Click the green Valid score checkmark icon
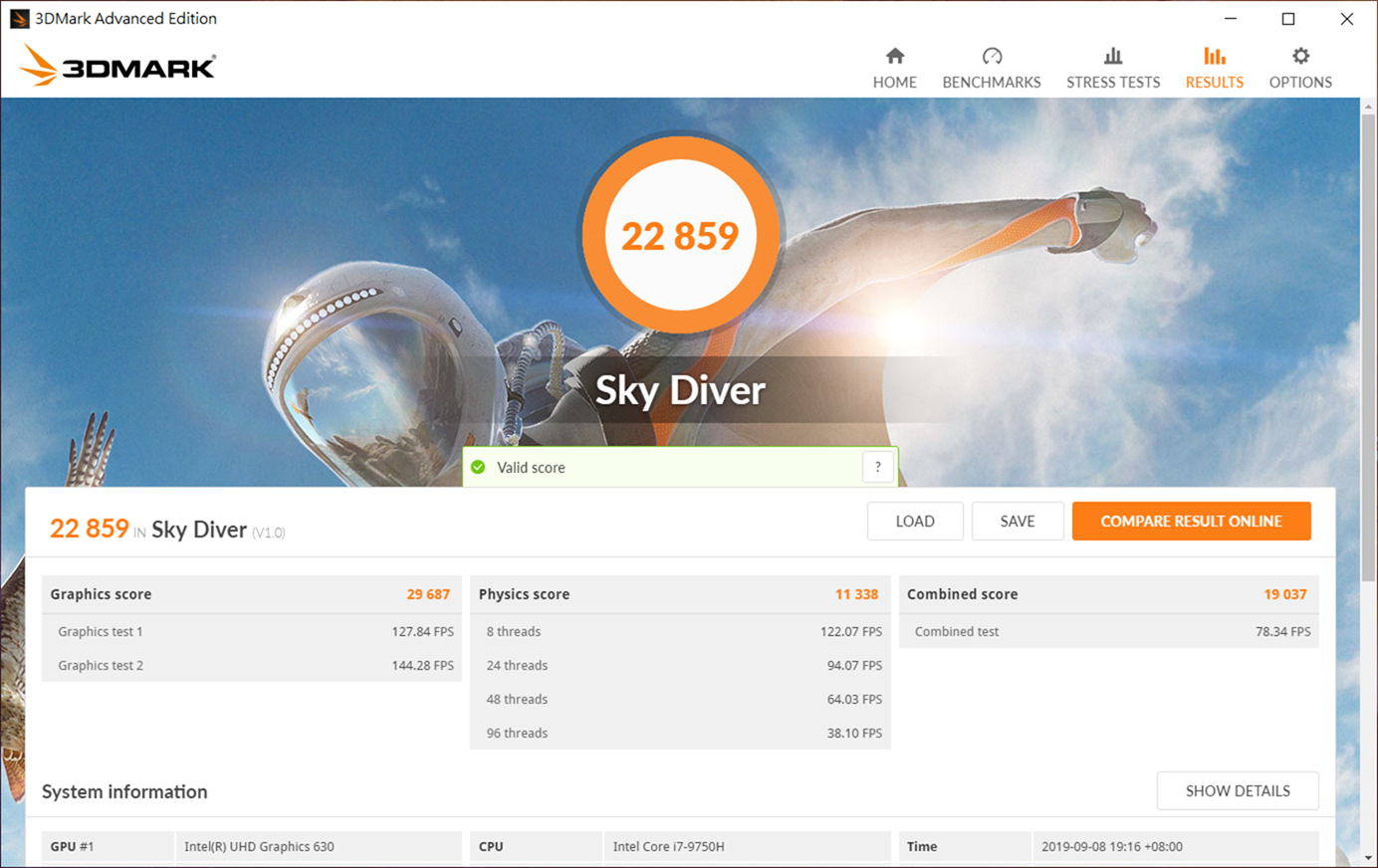1378x868 pixels. (478, 467)
